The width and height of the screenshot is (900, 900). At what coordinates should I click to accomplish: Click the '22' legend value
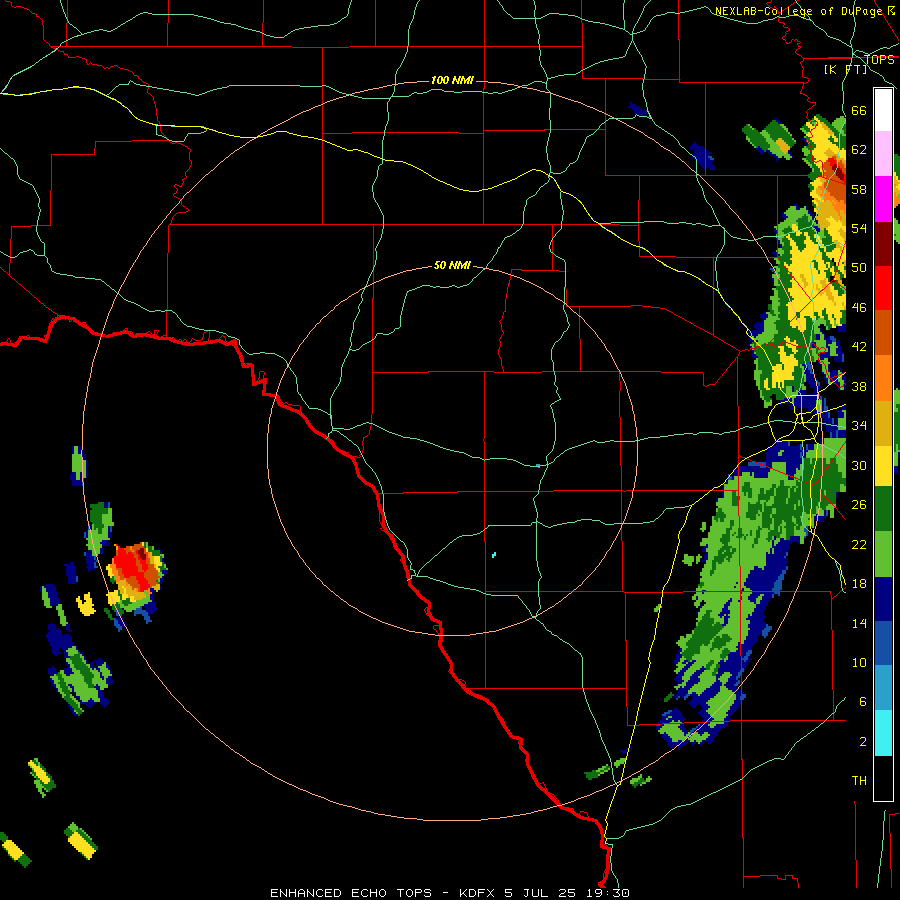click(x=859, y=544)
